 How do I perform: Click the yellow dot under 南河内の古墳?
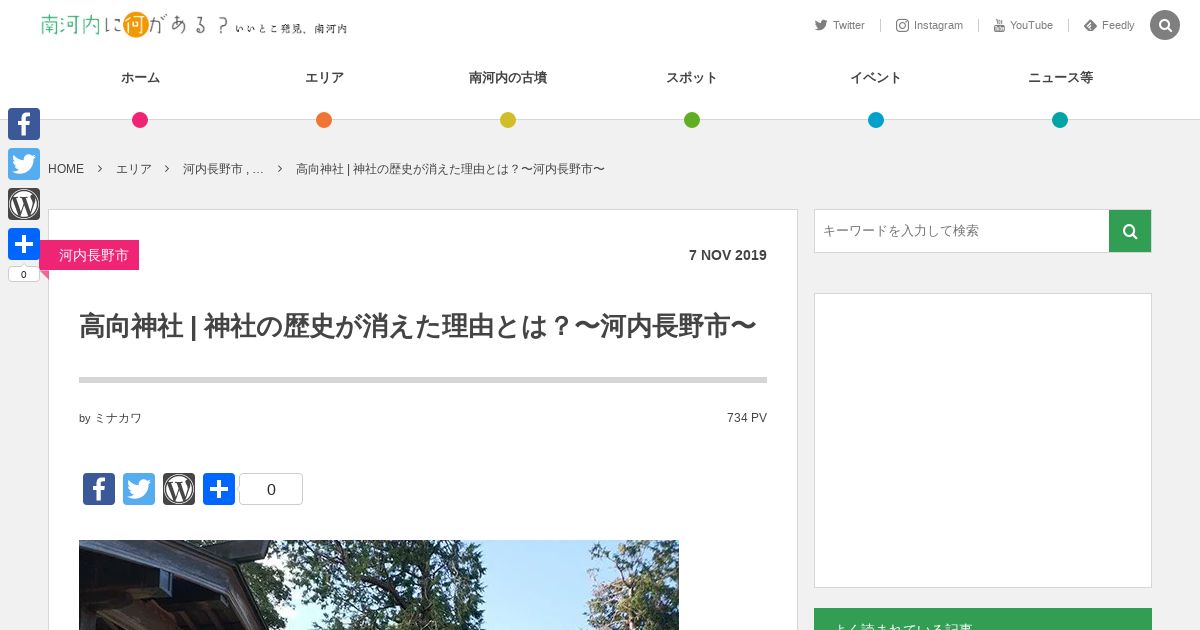(x=508, y=120)
